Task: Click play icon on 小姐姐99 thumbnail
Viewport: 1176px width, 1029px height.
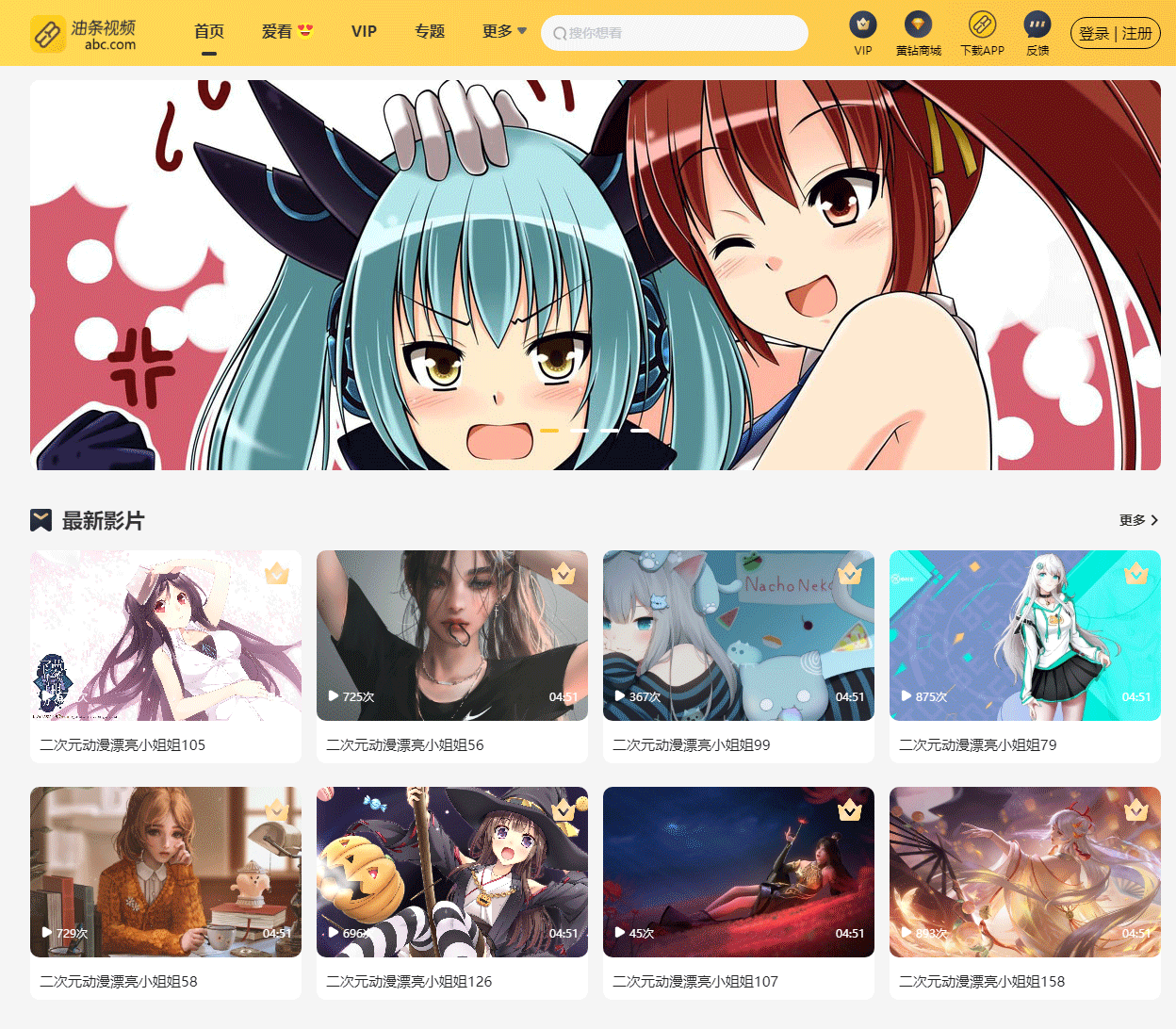Action: click(619, 696)
